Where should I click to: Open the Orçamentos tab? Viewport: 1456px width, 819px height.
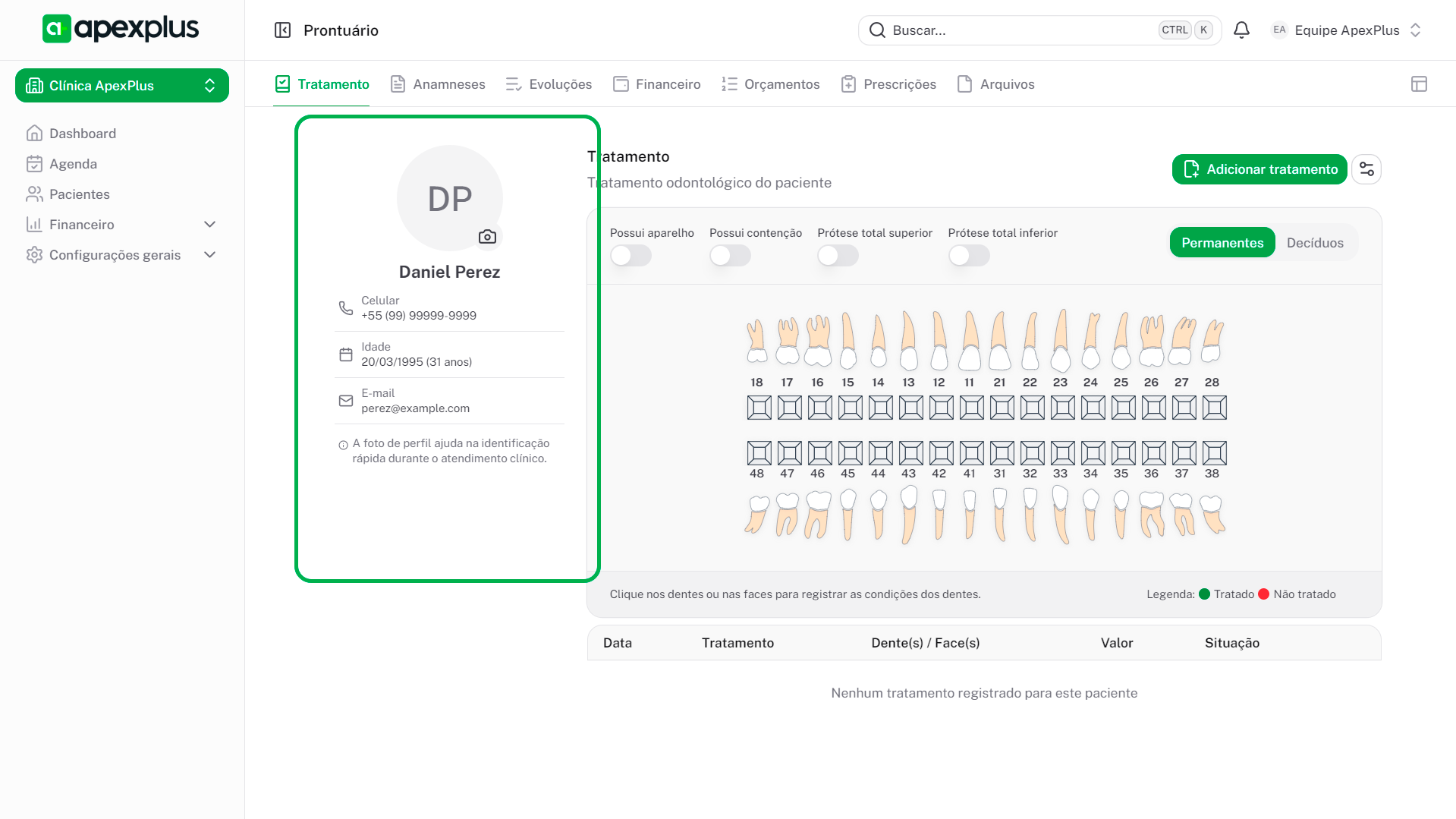(771, 84)
